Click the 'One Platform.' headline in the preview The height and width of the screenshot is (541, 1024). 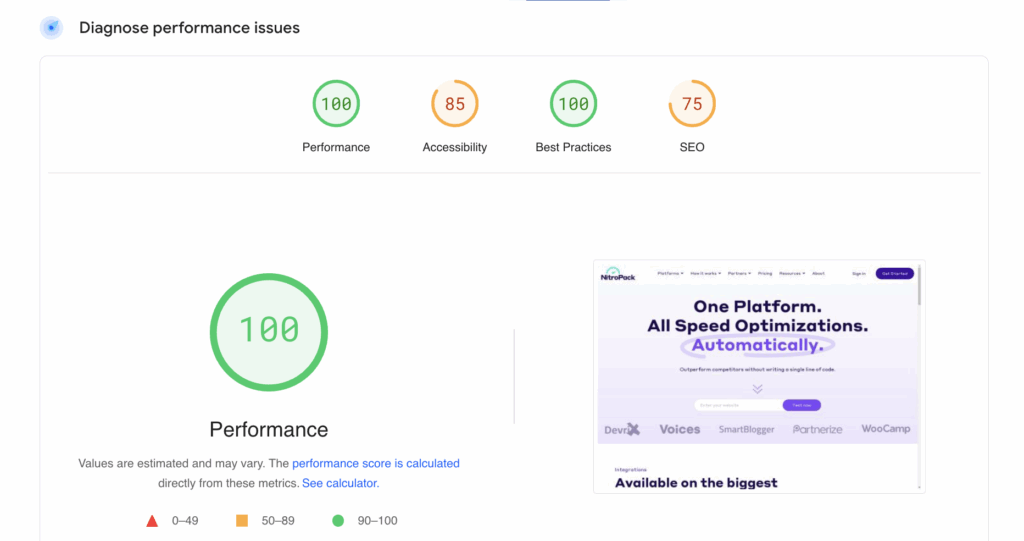758,306
